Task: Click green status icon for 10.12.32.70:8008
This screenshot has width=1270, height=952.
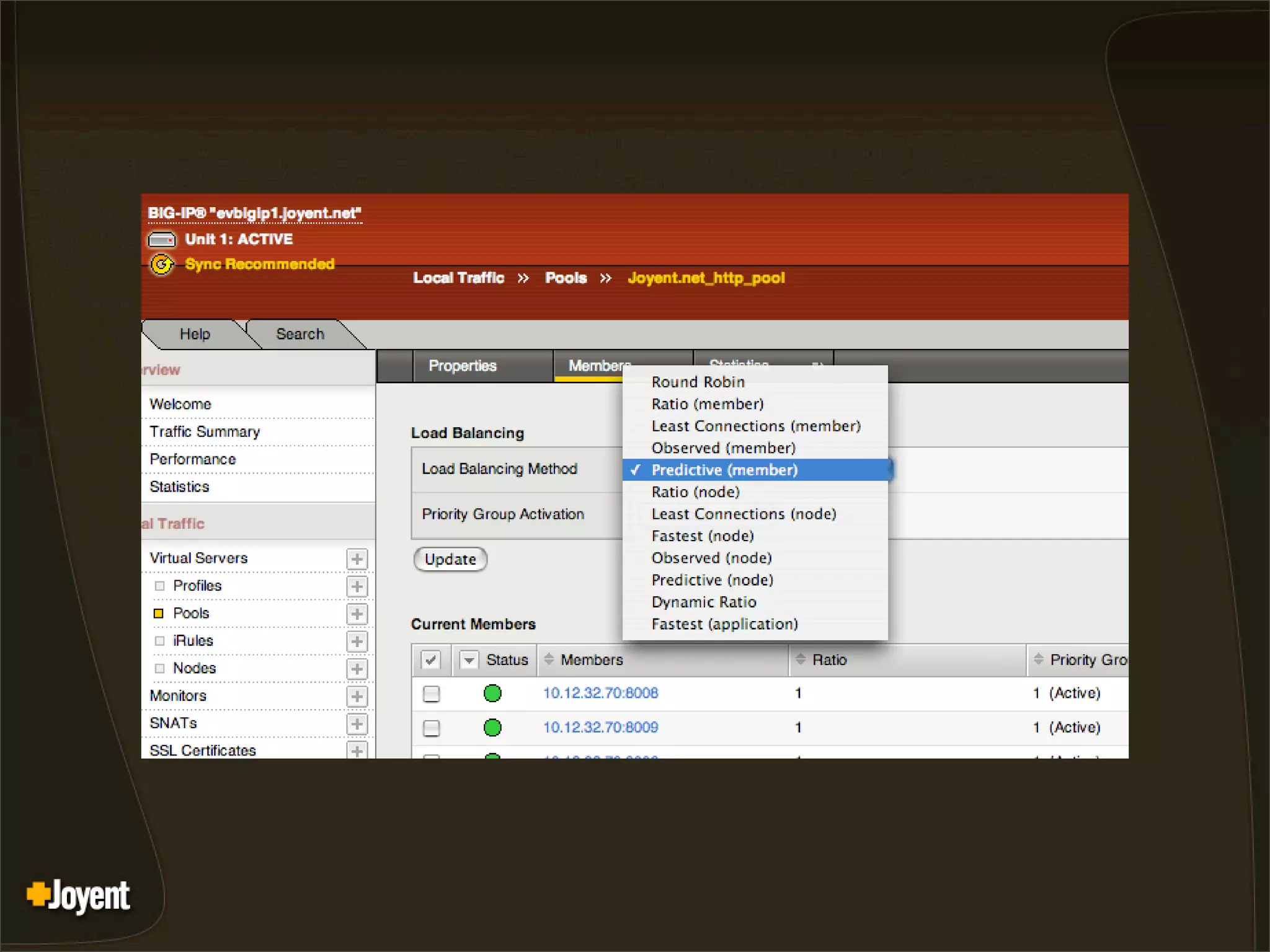Action: click(x=492, y=693)
